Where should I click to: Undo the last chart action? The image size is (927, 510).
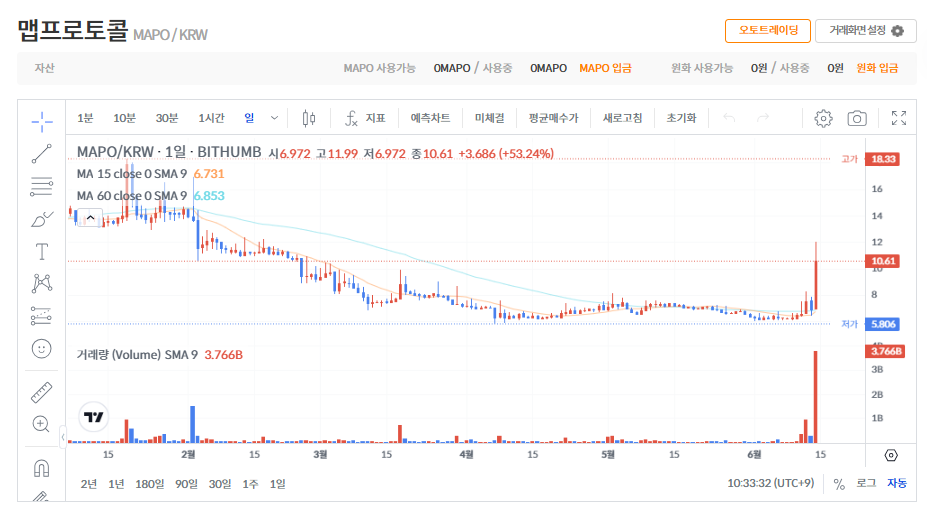click(x=729, y=118)
